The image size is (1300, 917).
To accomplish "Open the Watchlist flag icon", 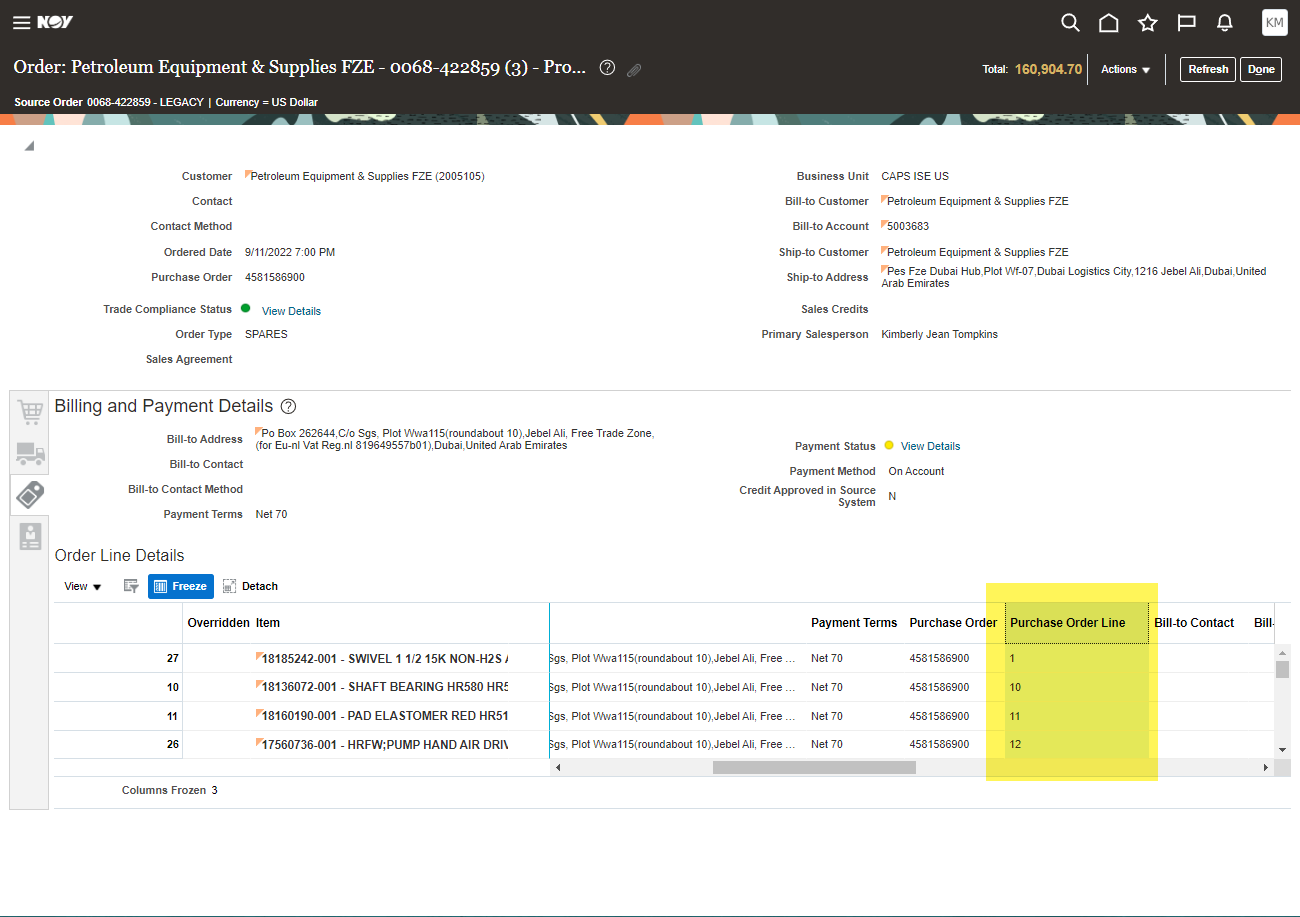I will tap(1186, 22).
